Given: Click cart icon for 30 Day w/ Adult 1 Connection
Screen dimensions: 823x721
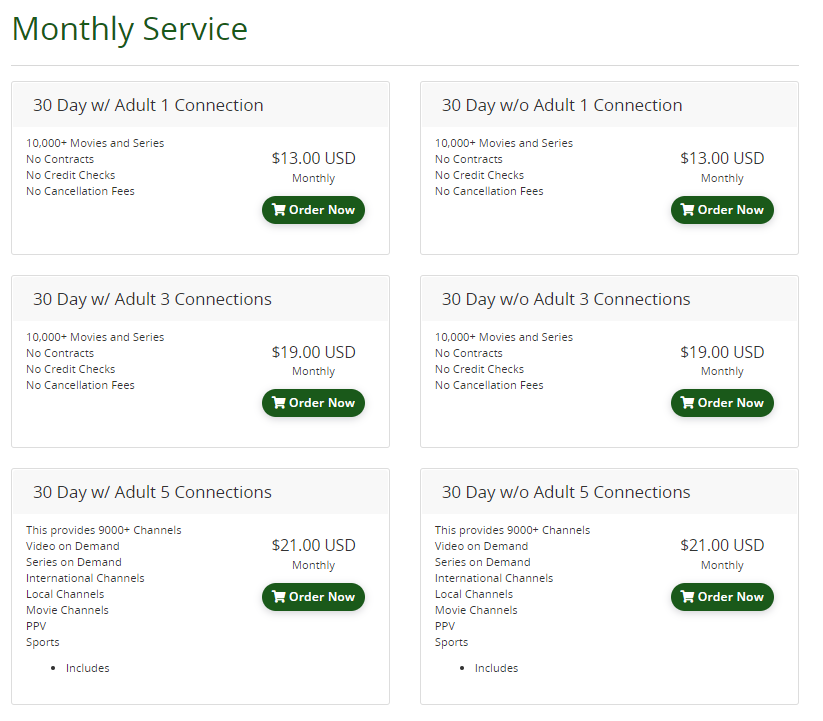Looking at the screenshot, I should tap(279, 210).
